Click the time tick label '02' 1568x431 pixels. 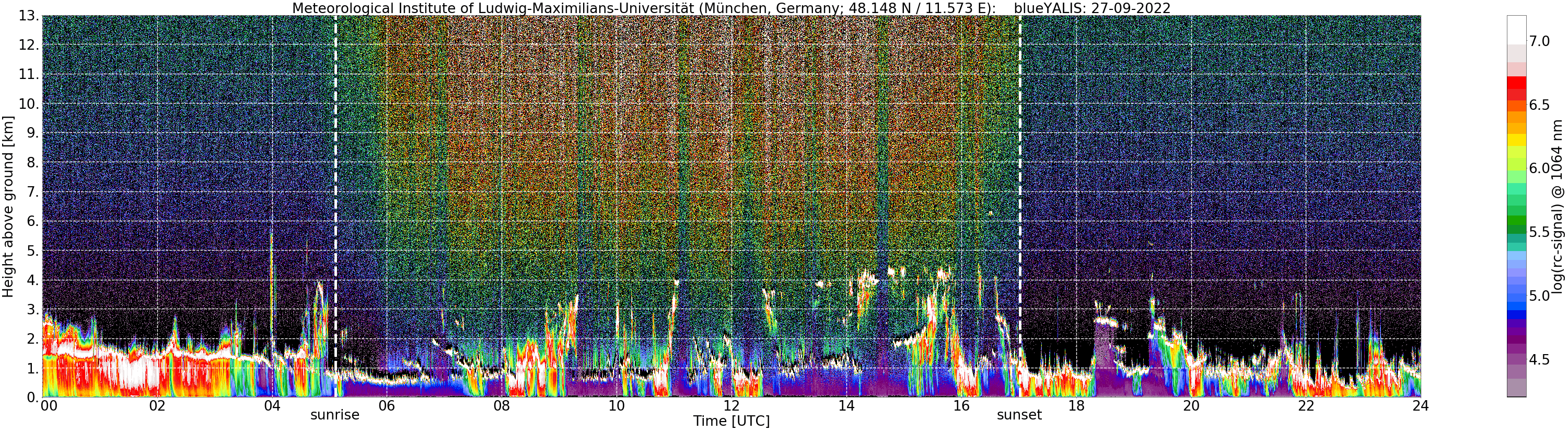(157, 406)
